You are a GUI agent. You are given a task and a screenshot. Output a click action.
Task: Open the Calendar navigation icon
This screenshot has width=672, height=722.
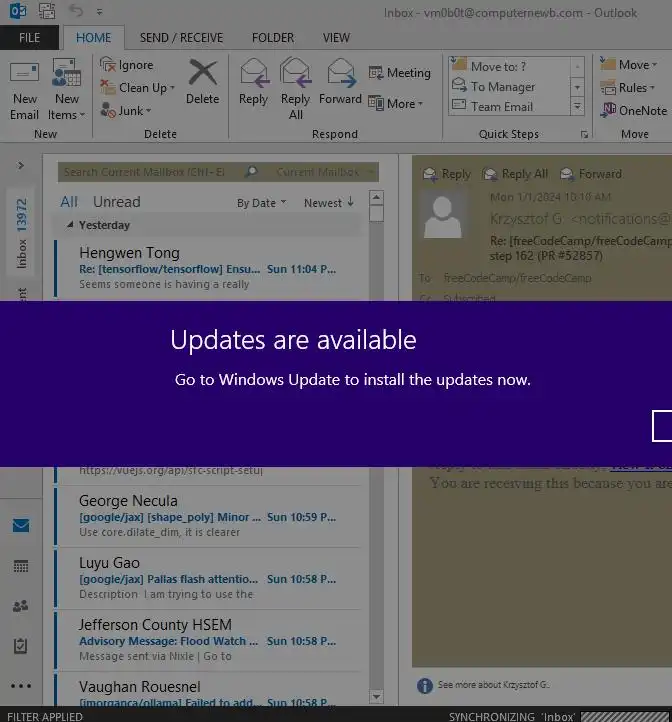pyautogui.click(x=21, y=566)
